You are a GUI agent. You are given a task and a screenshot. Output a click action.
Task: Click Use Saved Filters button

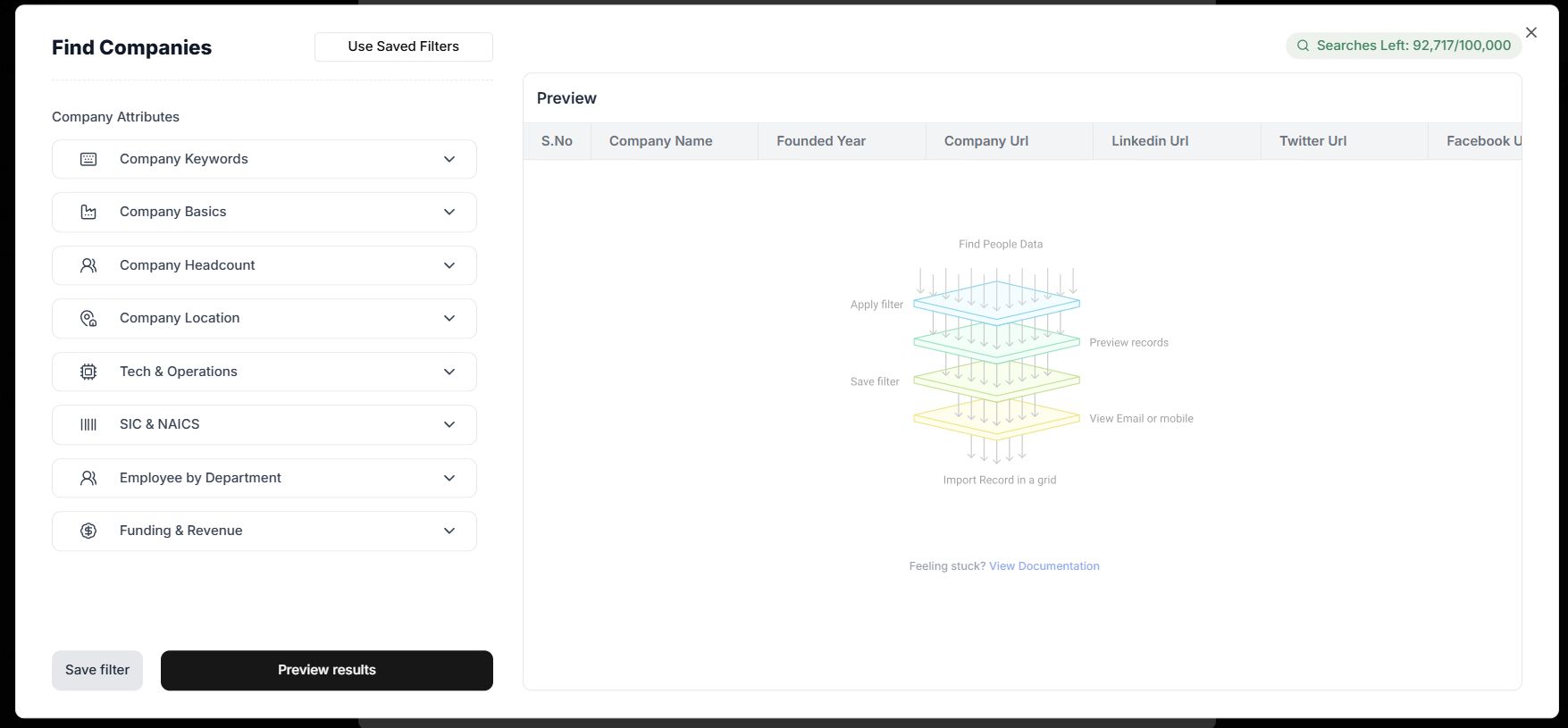click(x=404, y=46)
